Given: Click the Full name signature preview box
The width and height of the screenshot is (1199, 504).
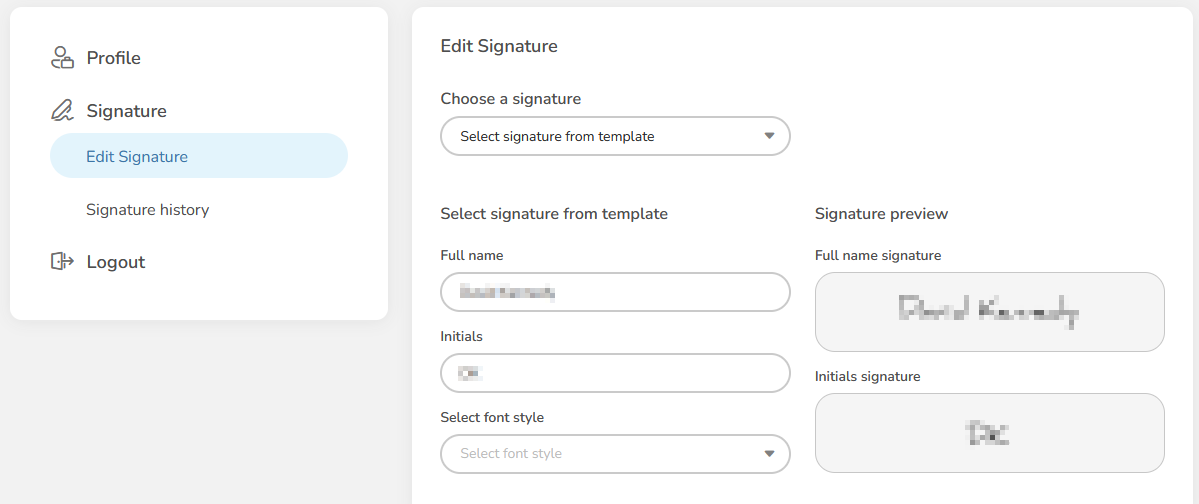Looking at the screenshot, I should click(989, 312).
